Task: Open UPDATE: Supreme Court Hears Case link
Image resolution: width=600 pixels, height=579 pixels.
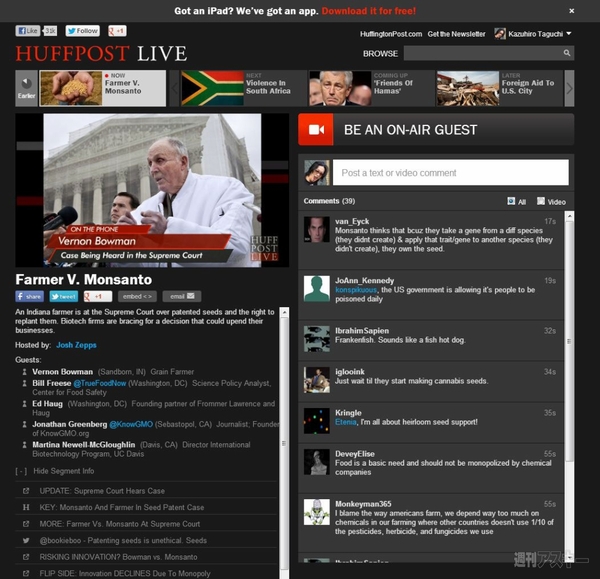Action: click(x=102, y=491)
